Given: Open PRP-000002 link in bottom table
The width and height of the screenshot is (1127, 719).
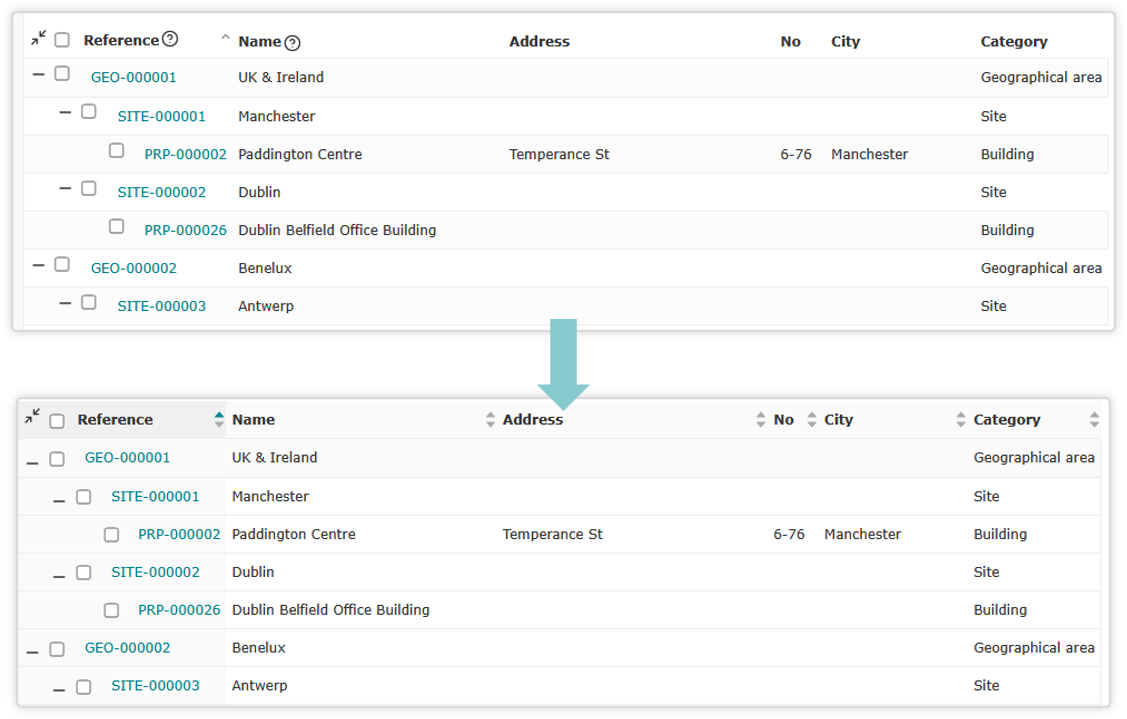Looking at the screenshot, I should pos(179,534).
